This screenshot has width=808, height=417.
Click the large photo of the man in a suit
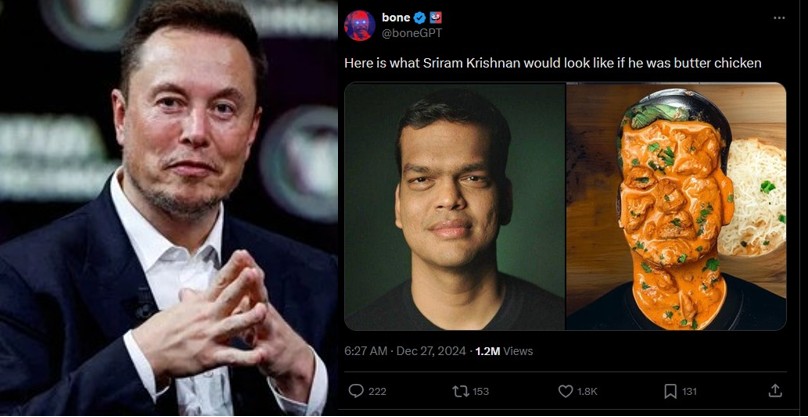point(168,208)
